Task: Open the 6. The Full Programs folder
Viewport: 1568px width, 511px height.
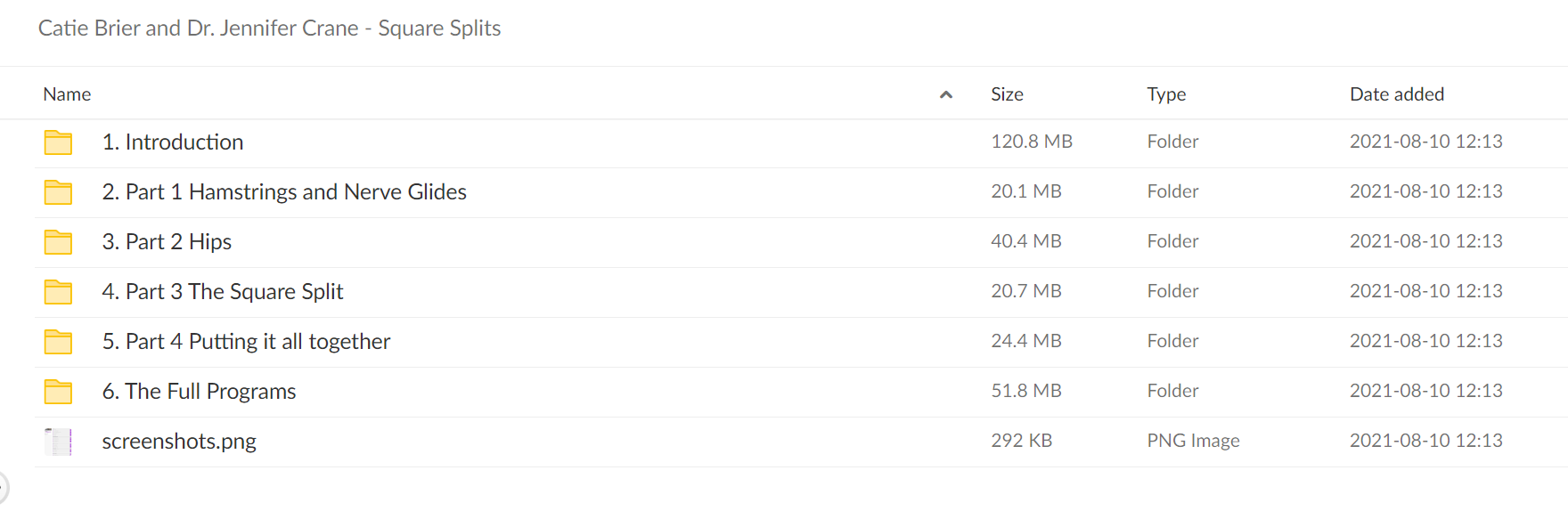Action: pyautogui.click(x=199, y=392)
